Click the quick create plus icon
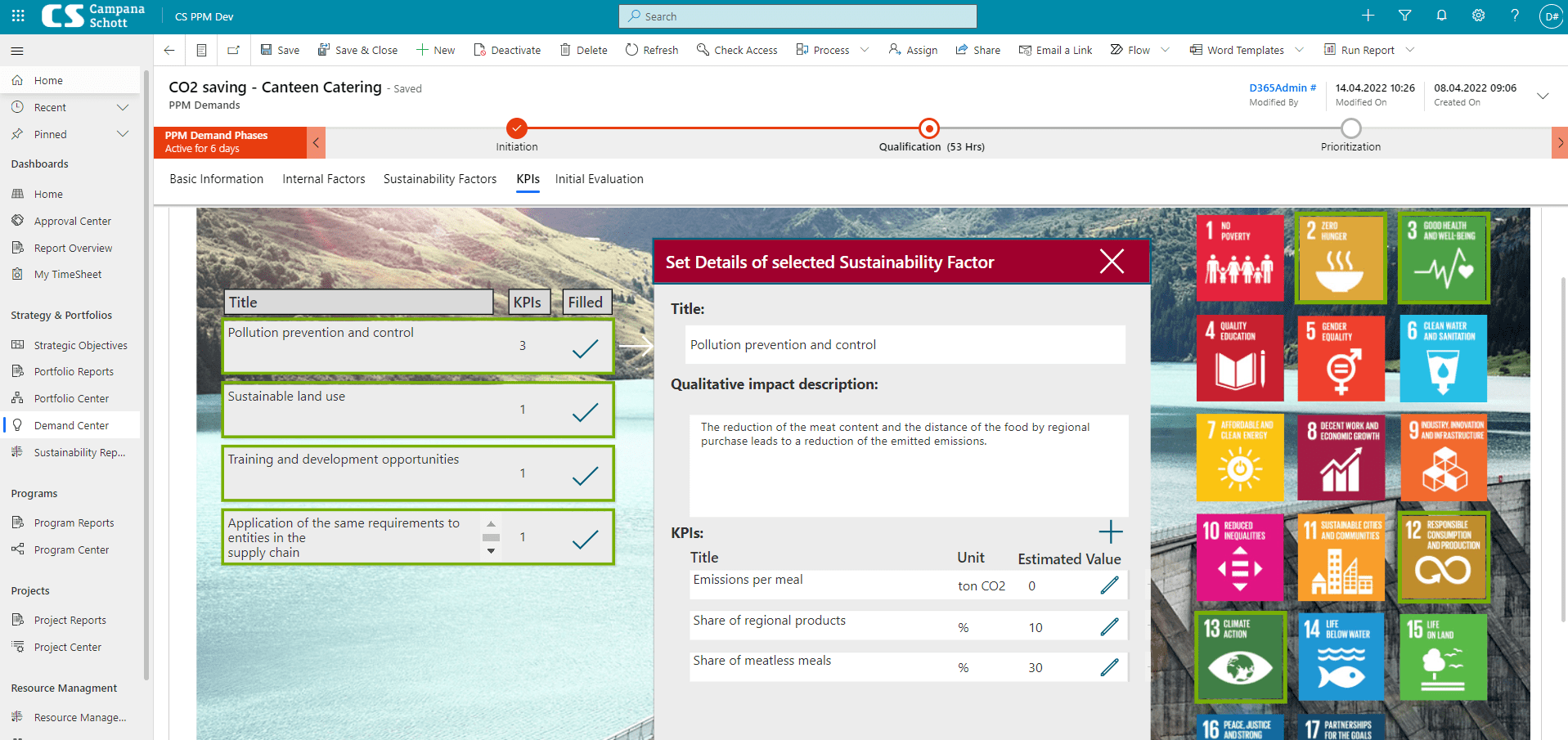Screen dimensions: 1568x740 1368,16
